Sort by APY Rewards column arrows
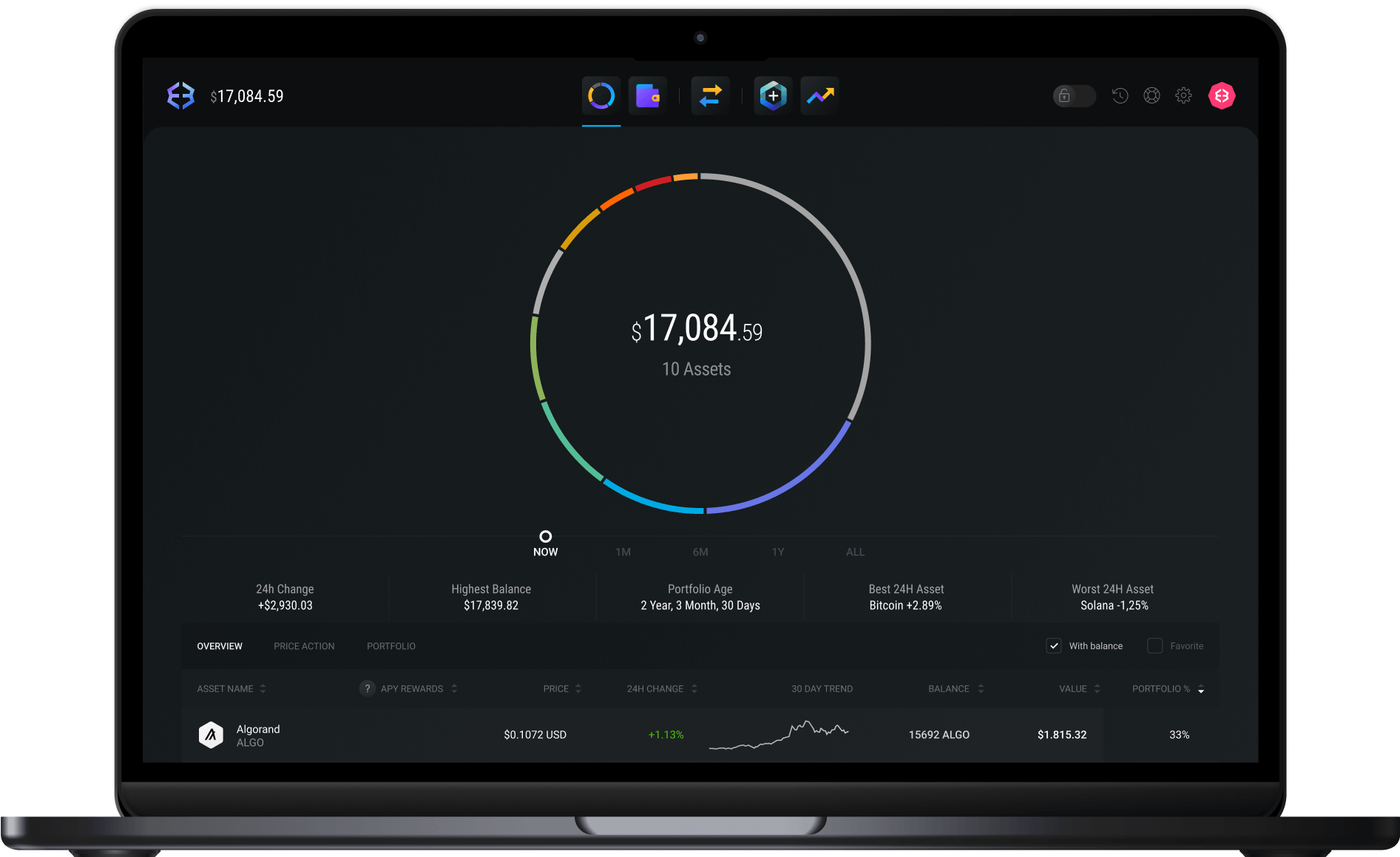 tap(454, 688)
